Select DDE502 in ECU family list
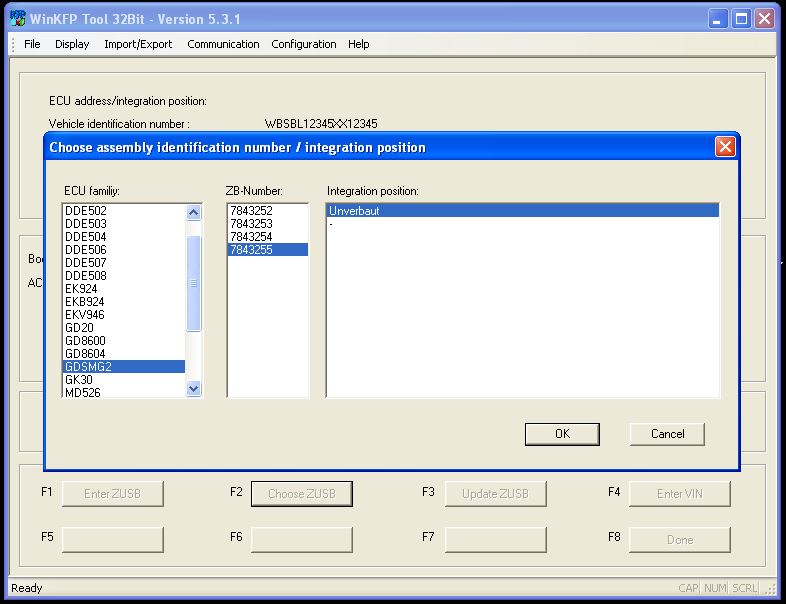The width and height of the screenshot is (786, 604). pyautogui.click(x=123, y=211)
